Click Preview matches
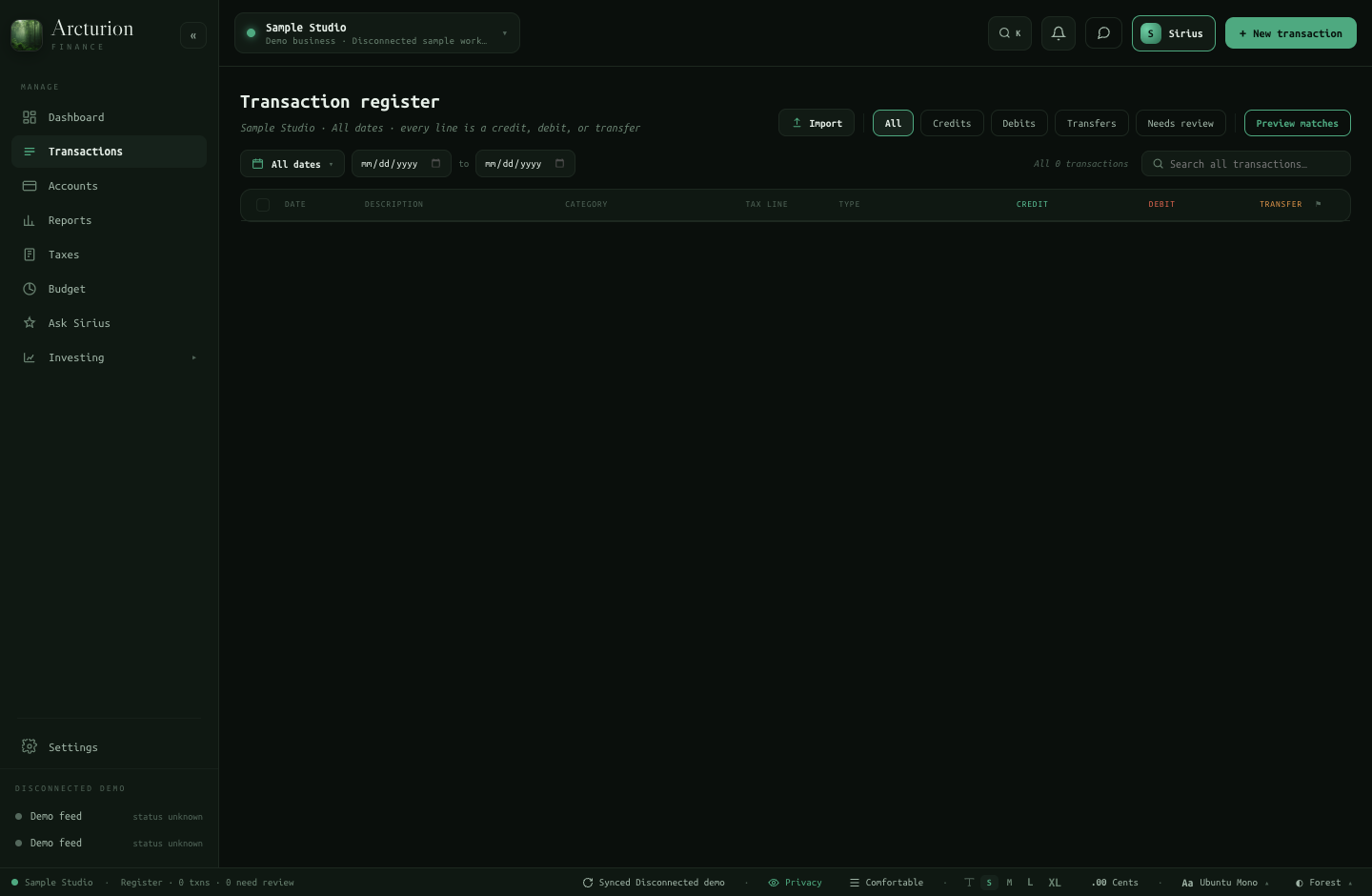This screenshot has width=1372, height=896. (x=1298, y=123)
